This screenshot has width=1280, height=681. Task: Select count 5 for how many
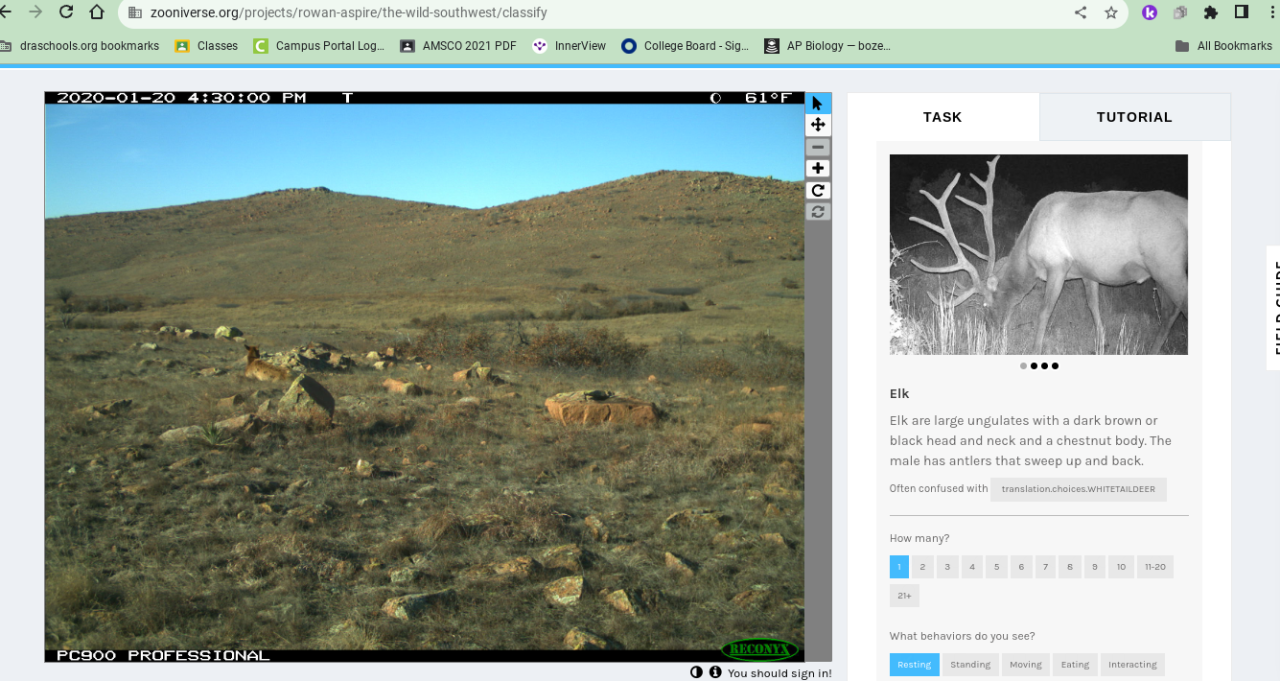(996, 567)
